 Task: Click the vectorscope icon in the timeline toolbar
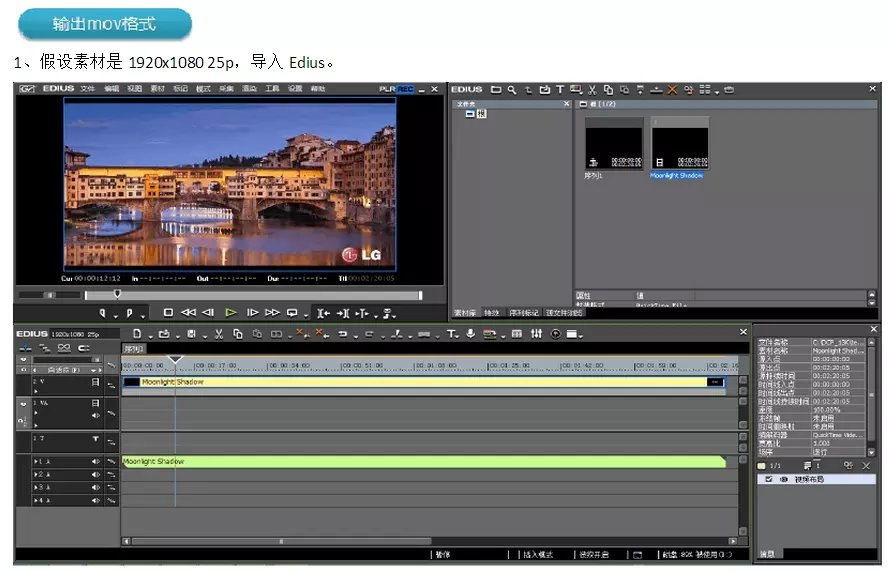click(556, 334)
